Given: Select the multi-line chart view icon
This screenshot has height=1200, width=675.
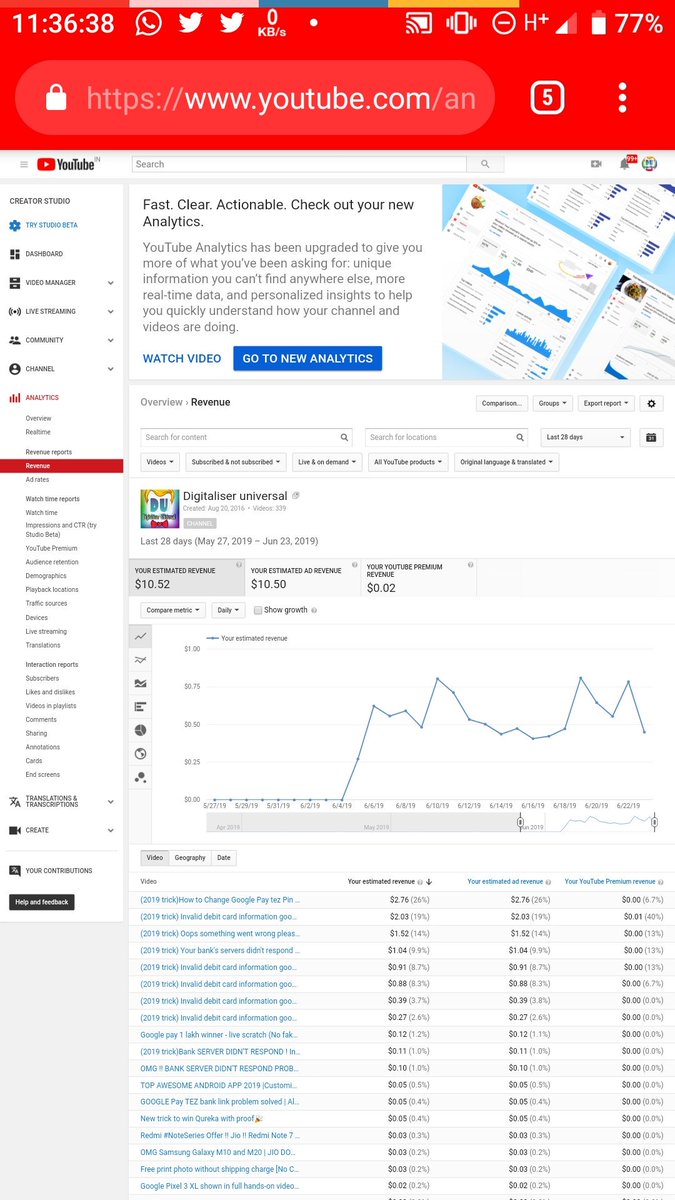Looking at the screenshot, I should [x=141, y=660].
